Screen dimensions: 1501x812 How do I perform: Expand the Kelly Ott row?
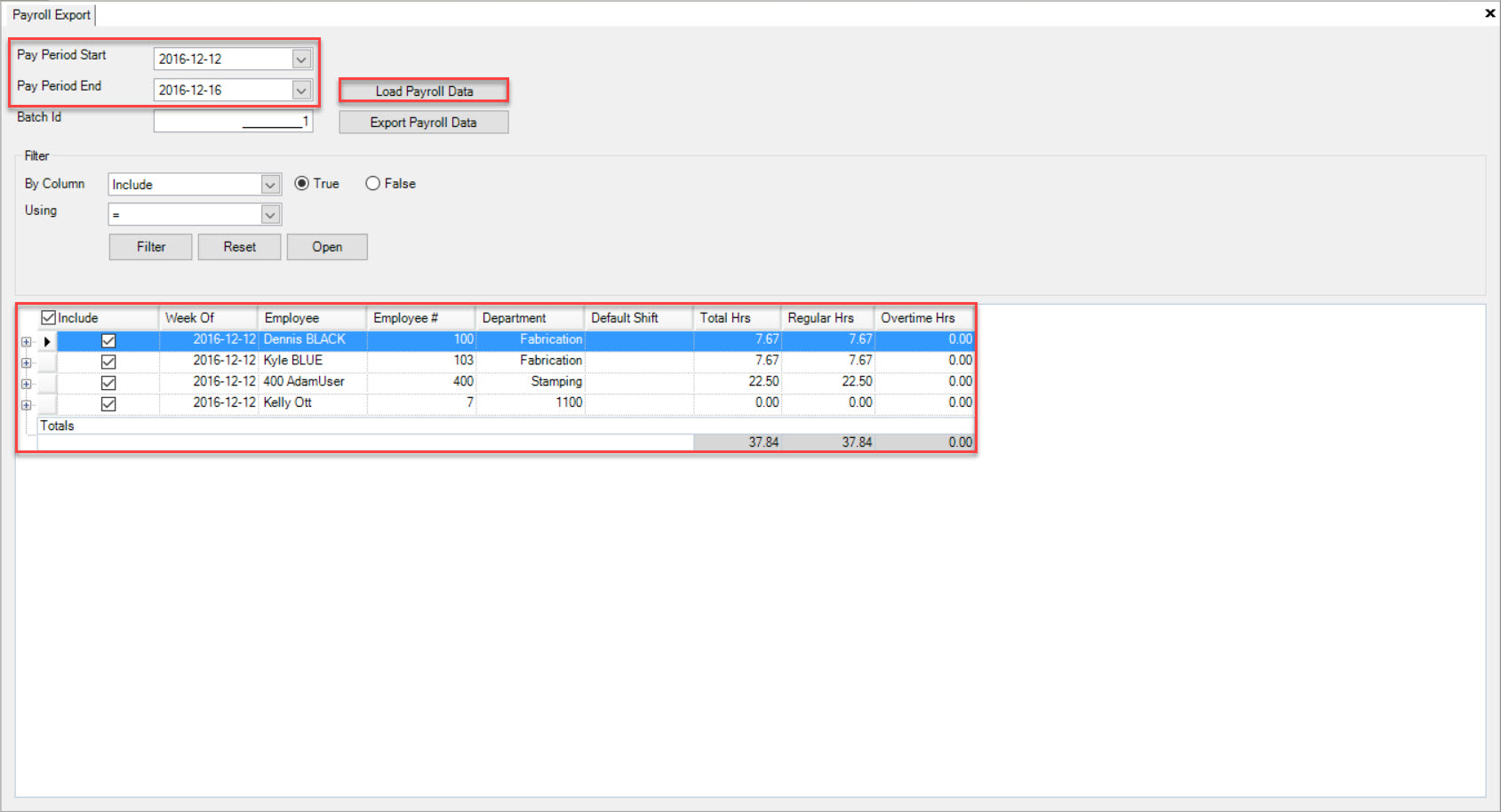coord(26,405)
